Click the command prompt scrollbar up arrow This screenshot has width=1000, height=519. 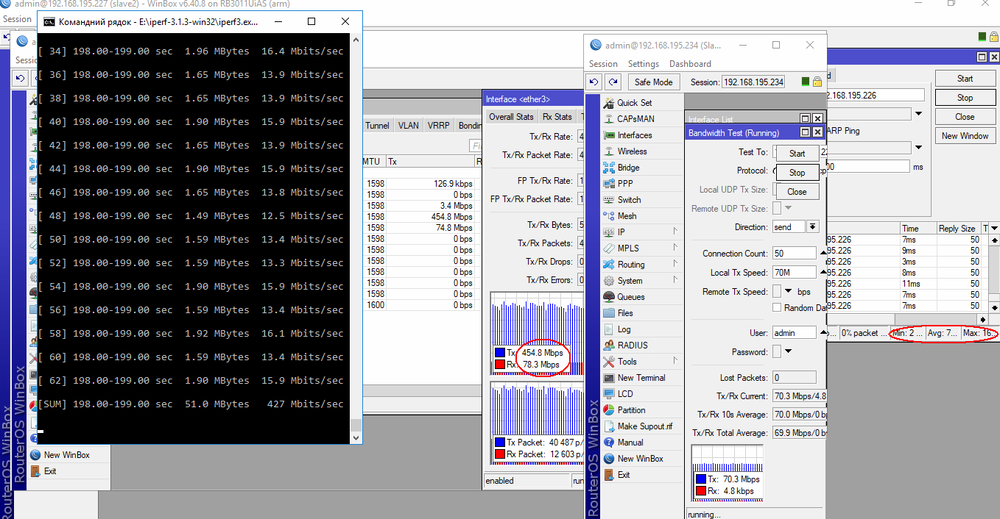coord(356,40)
